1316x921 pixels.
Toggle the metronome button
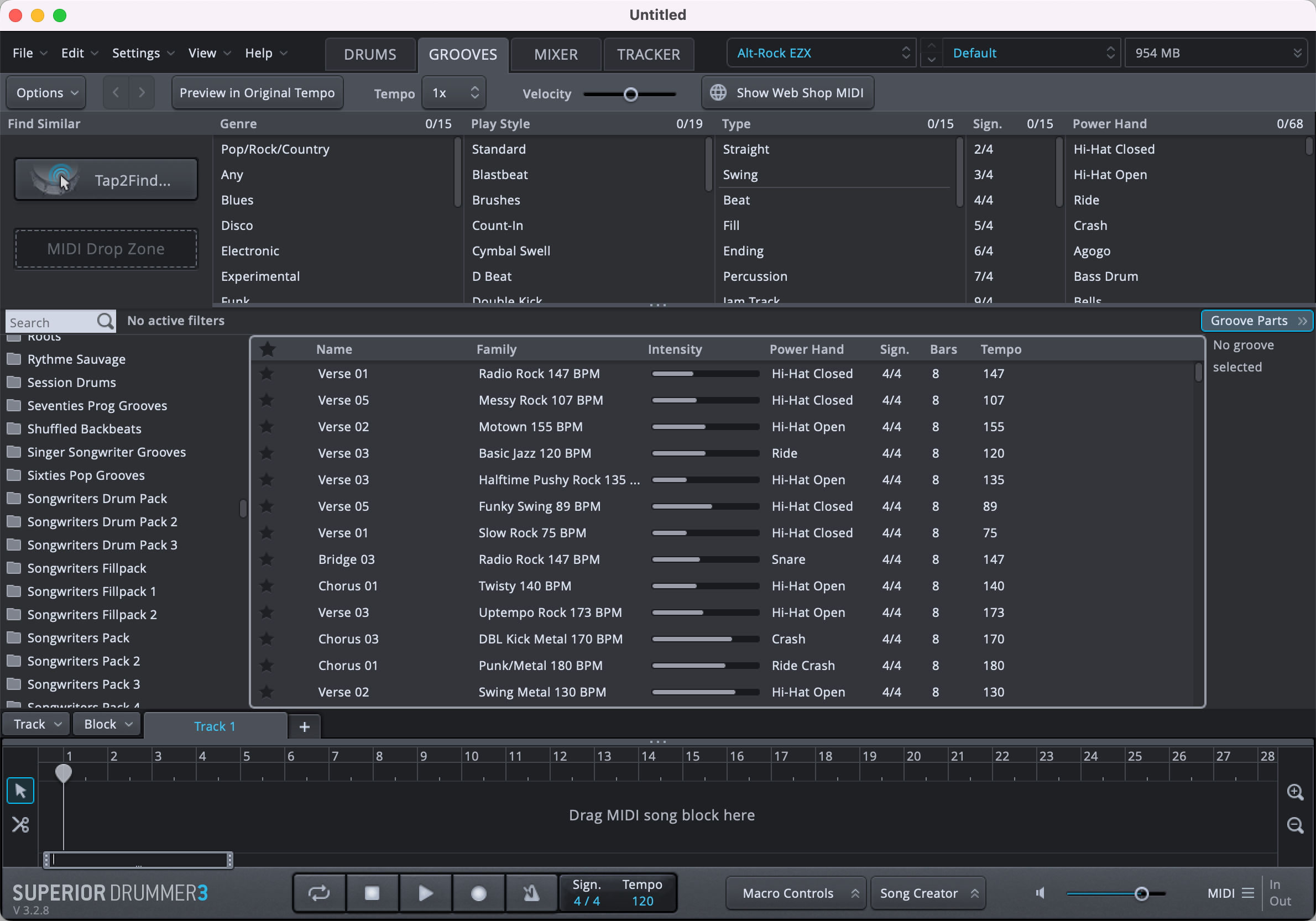(x=531, y=892)
